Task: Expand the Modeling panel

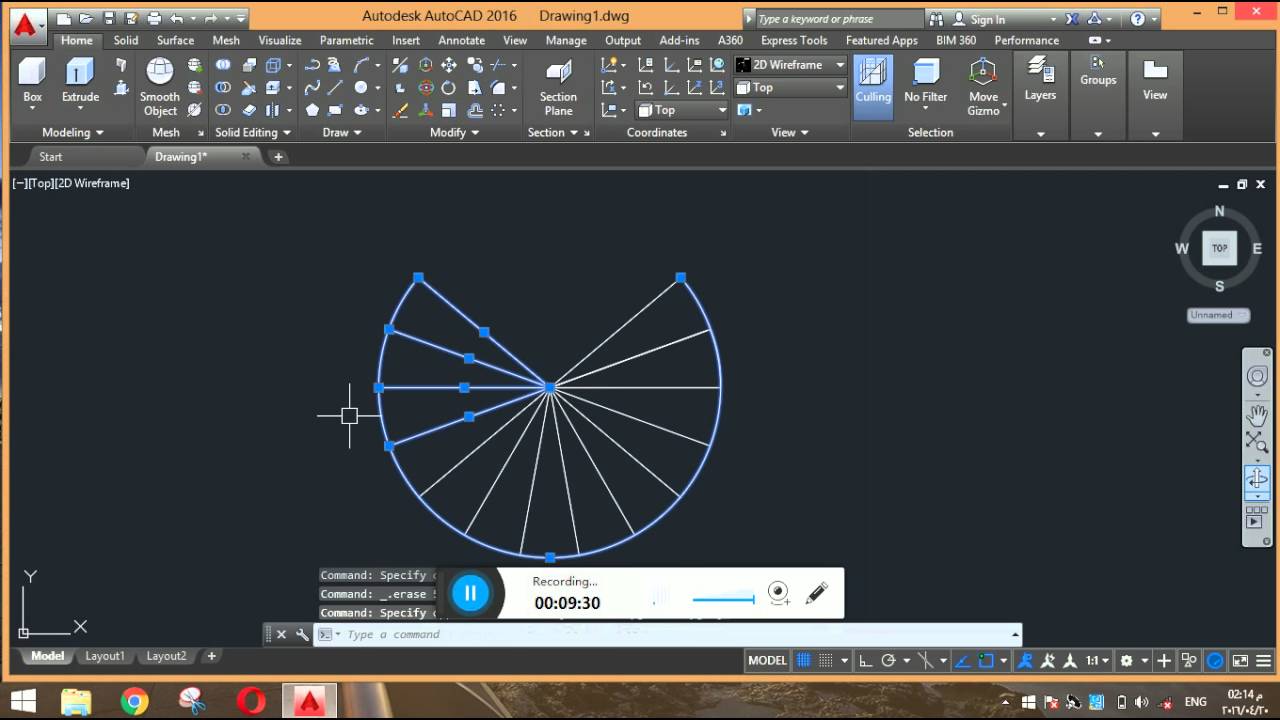Action: pos(73,132)
